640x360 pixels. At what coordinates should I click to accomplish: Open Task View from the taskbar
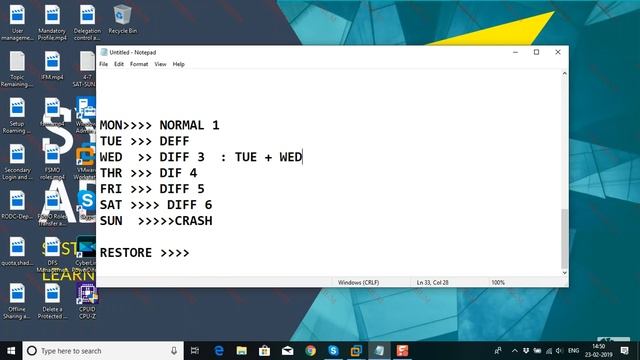point(195,351)
